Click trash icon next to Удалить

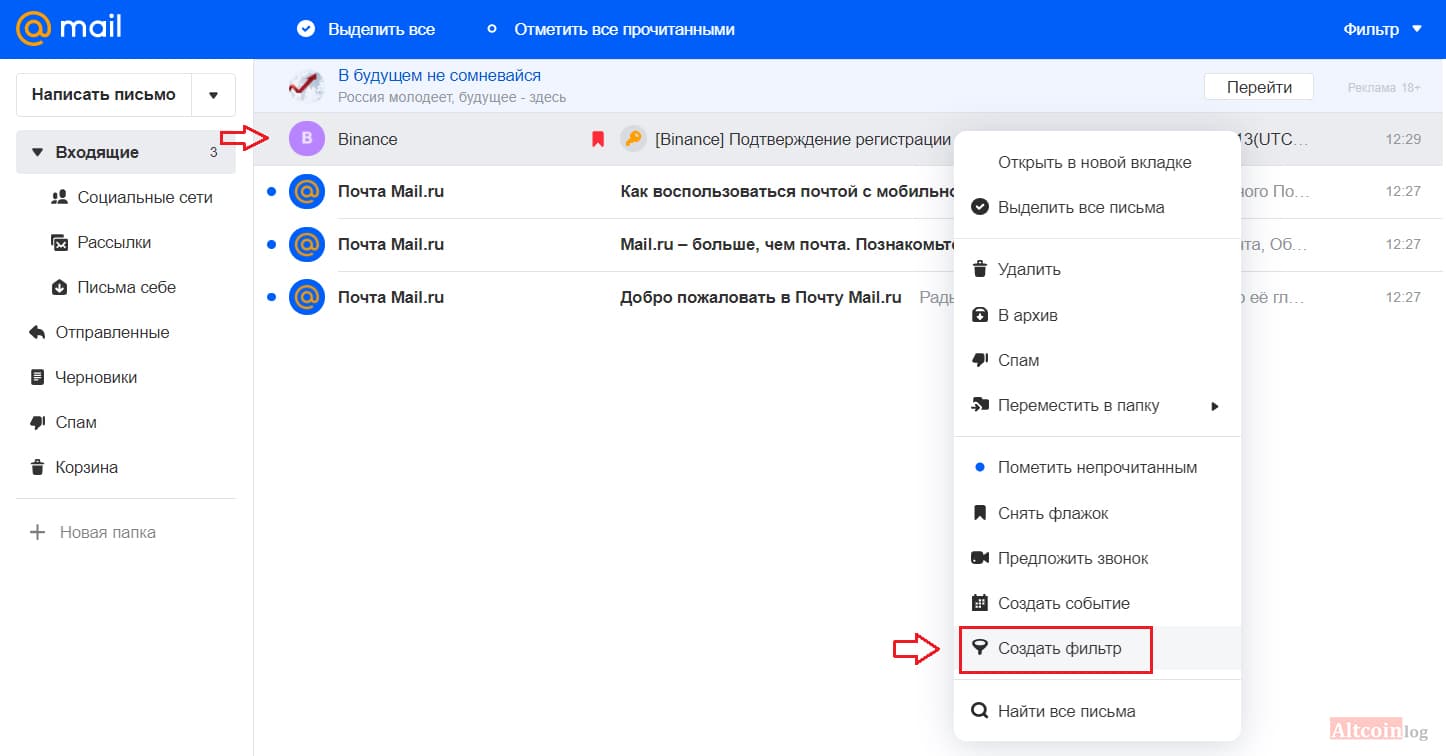coord(980,269)
